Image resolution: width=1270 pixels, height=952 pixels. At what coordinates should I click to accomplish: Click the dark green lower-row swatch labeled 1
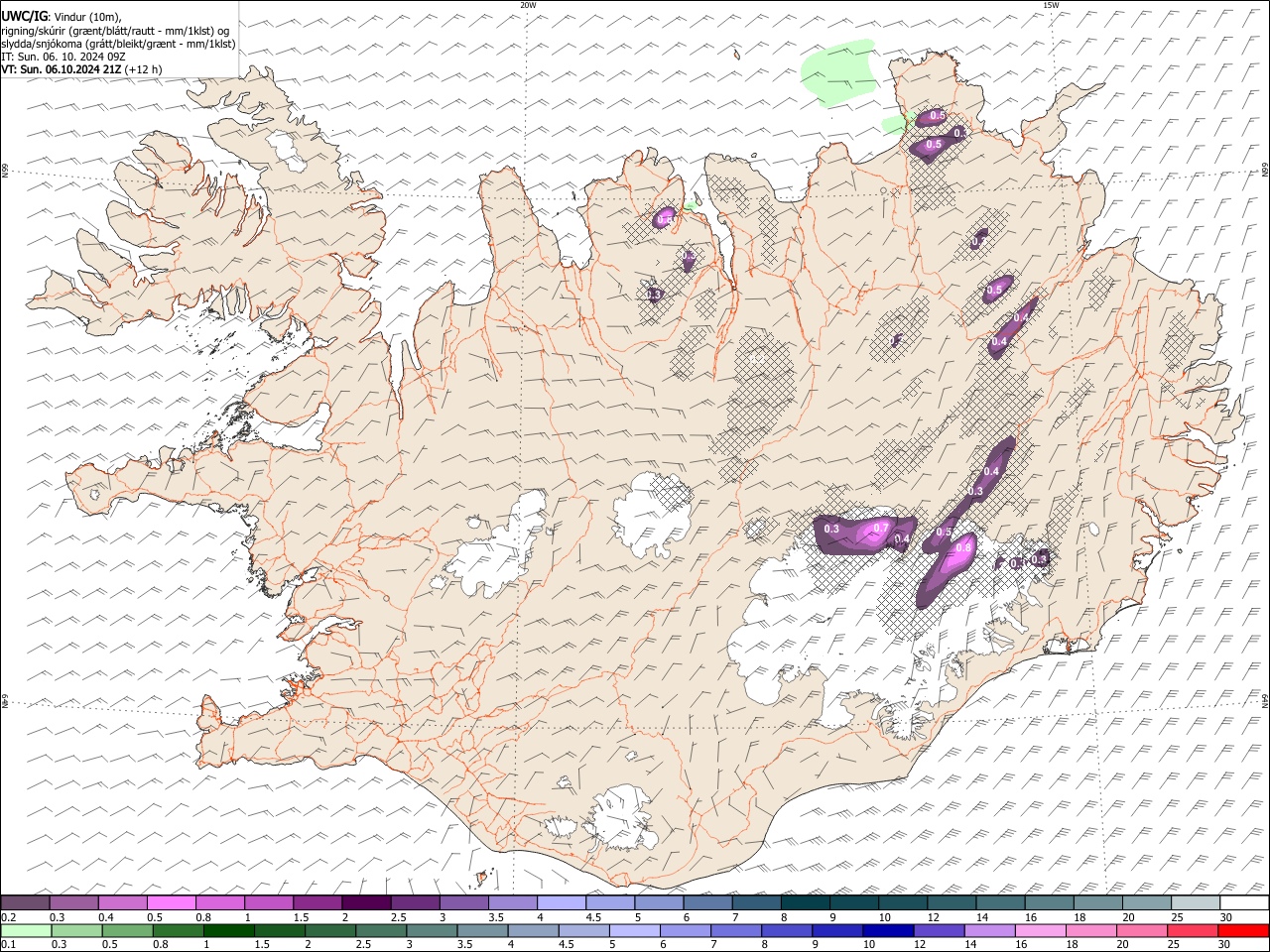229,931
